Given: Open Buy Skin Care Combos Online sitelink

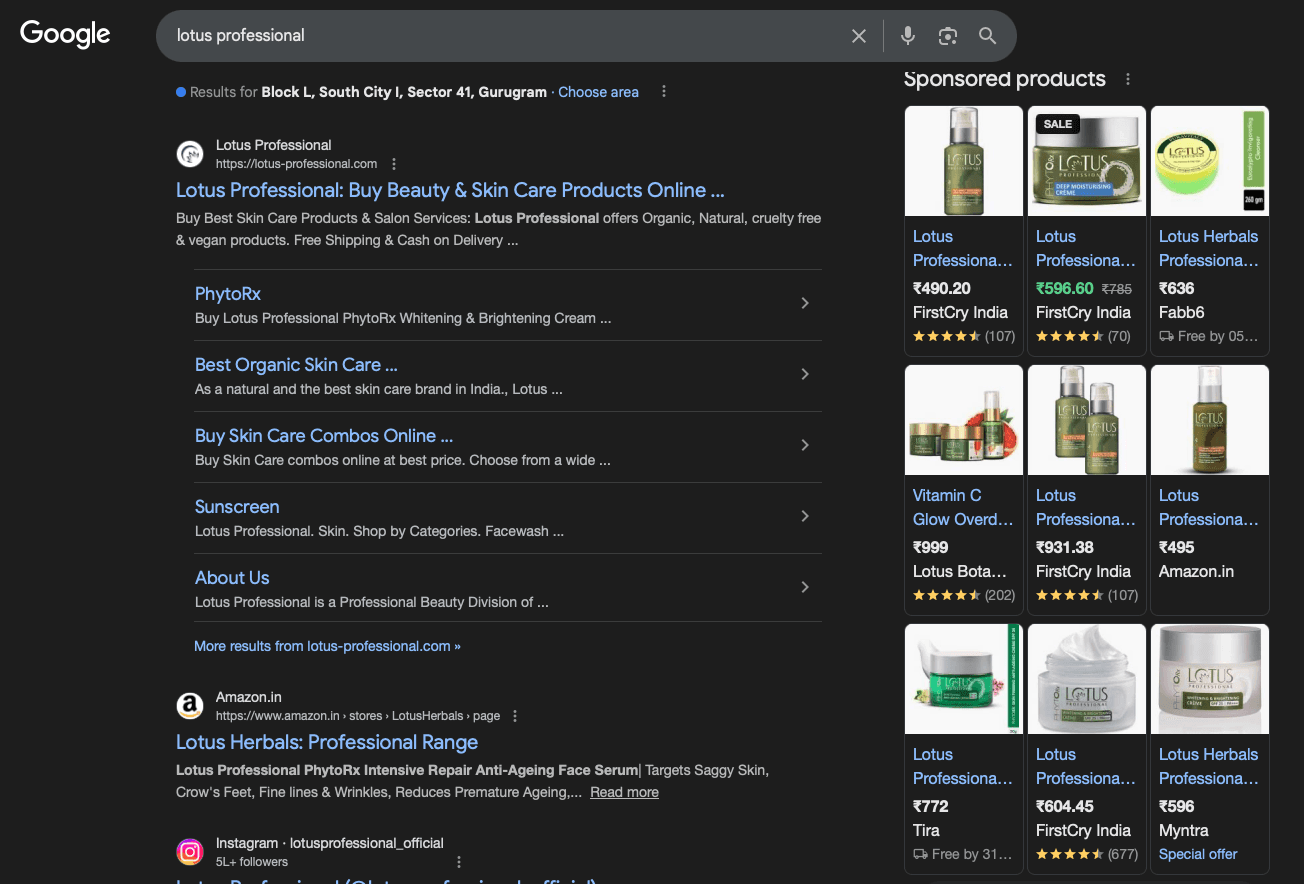Looking at the screenshot, I should 324,436.
